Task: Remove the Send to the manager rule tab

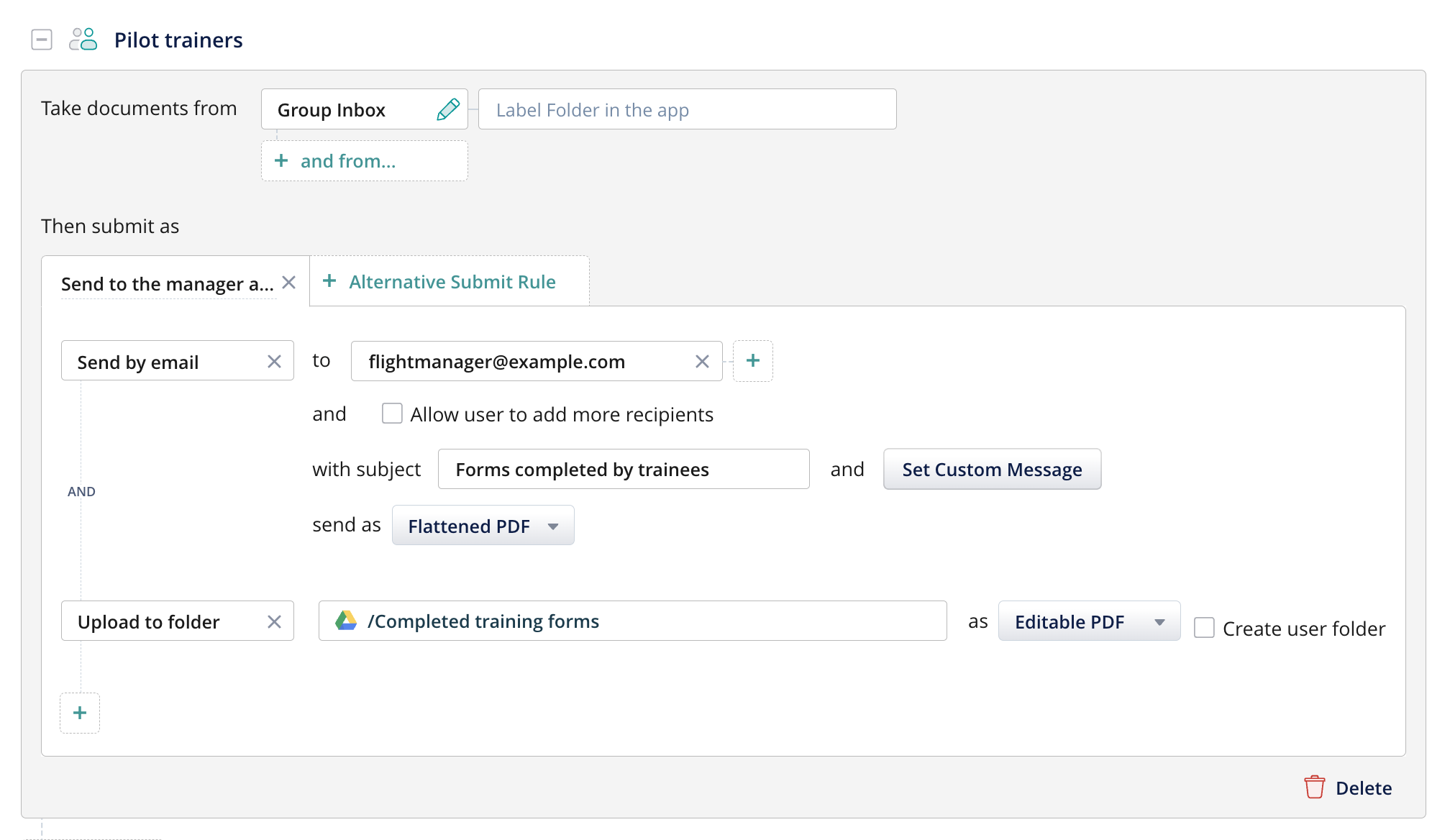Action: (x=289, y=283)
